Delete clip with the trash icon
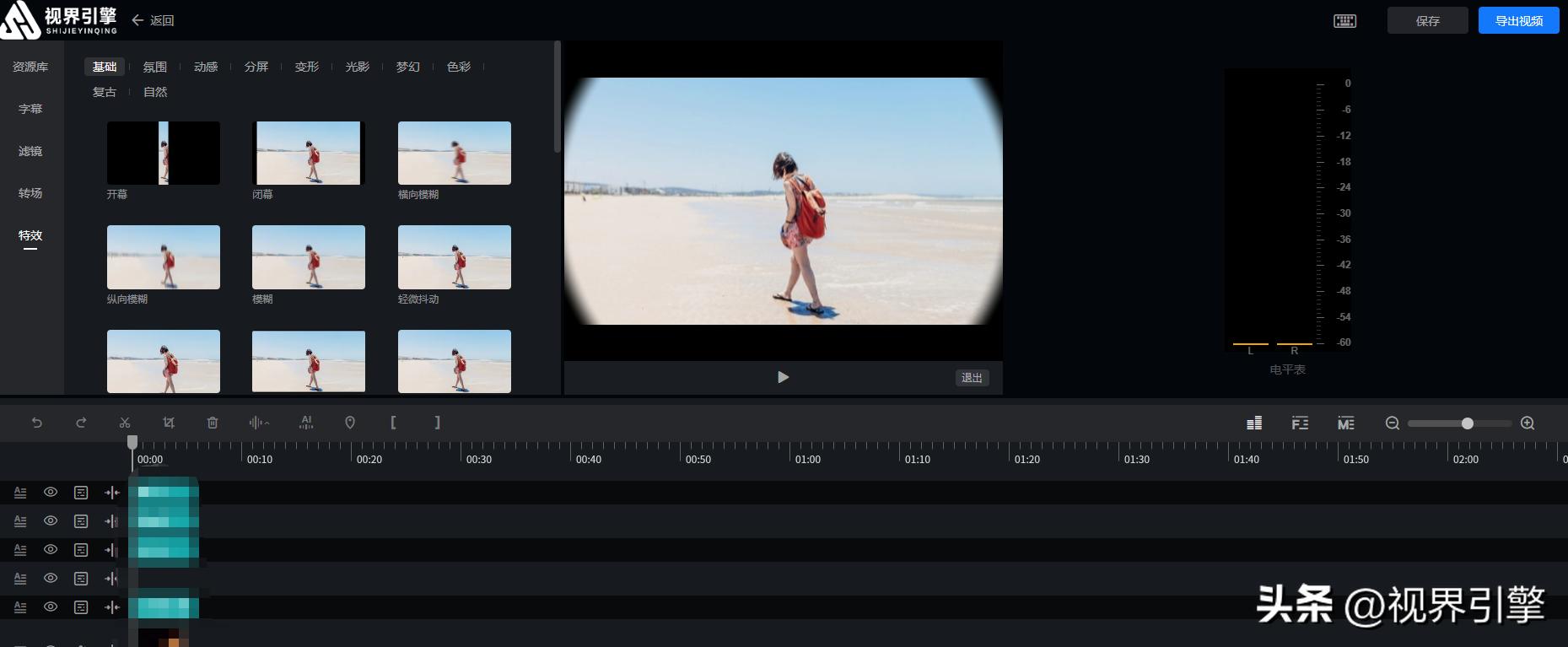Image resolution: width=1568 pixels, height=647 pixels. 213,423
